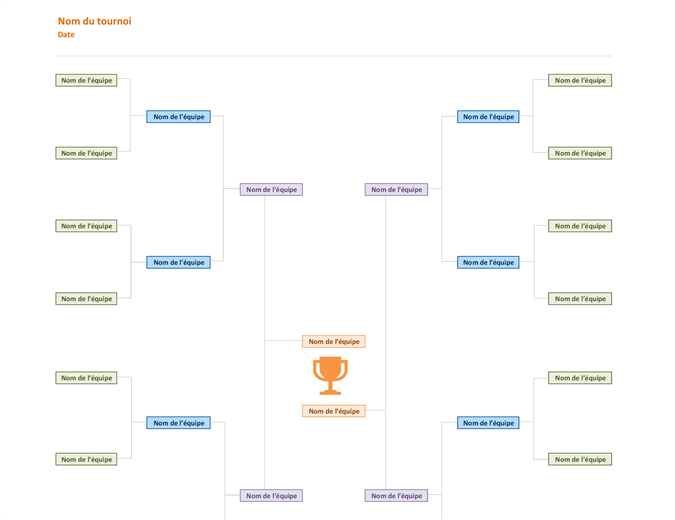This screenshot has height=520, width=675.
Task: Select the second blue box on left side
Action: 178,262
